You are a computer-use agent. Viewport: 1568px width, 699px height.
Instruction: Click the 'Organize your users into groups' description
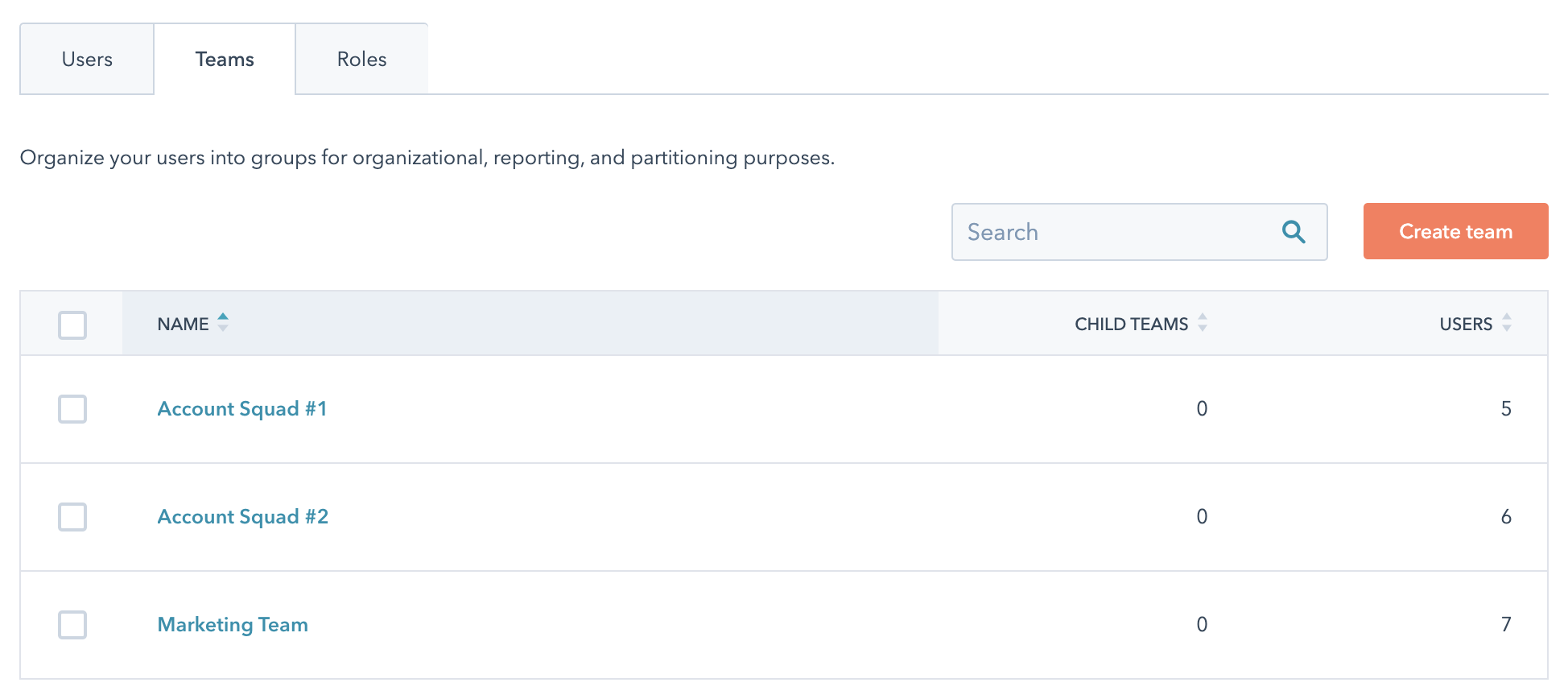427,158
